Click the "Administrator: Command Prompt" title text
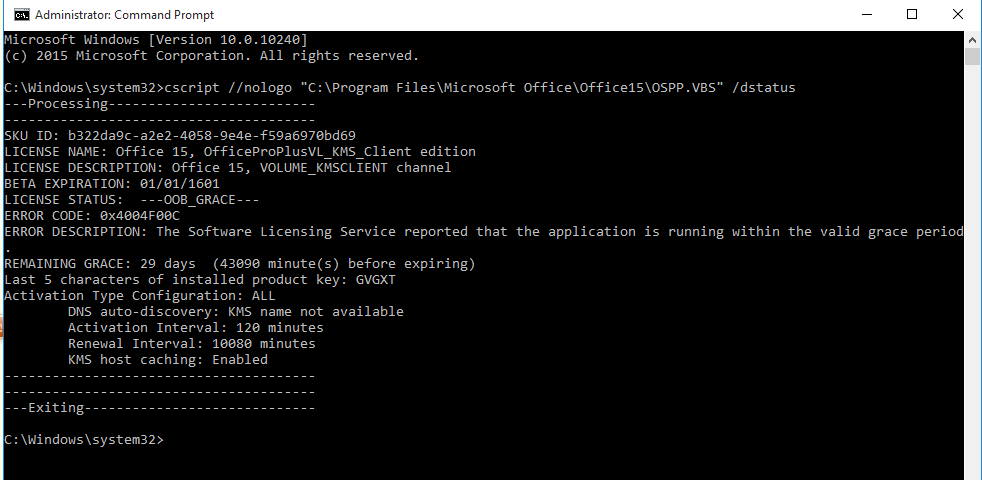Screen dimensions: 982x480 pyautogui.click(x=125, y=14)
